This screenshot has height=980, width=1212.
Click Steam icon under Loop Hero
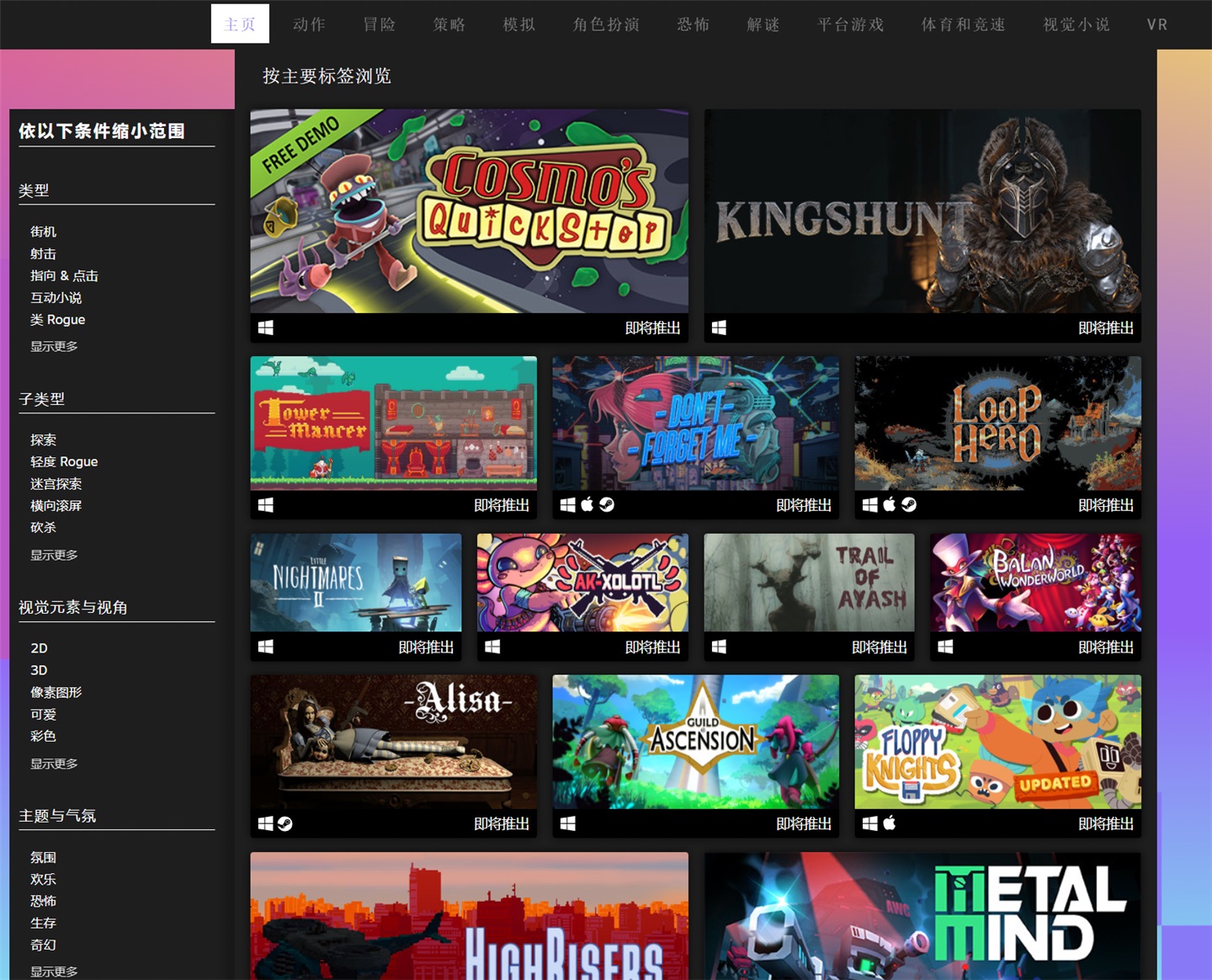[x=909, y=504]
